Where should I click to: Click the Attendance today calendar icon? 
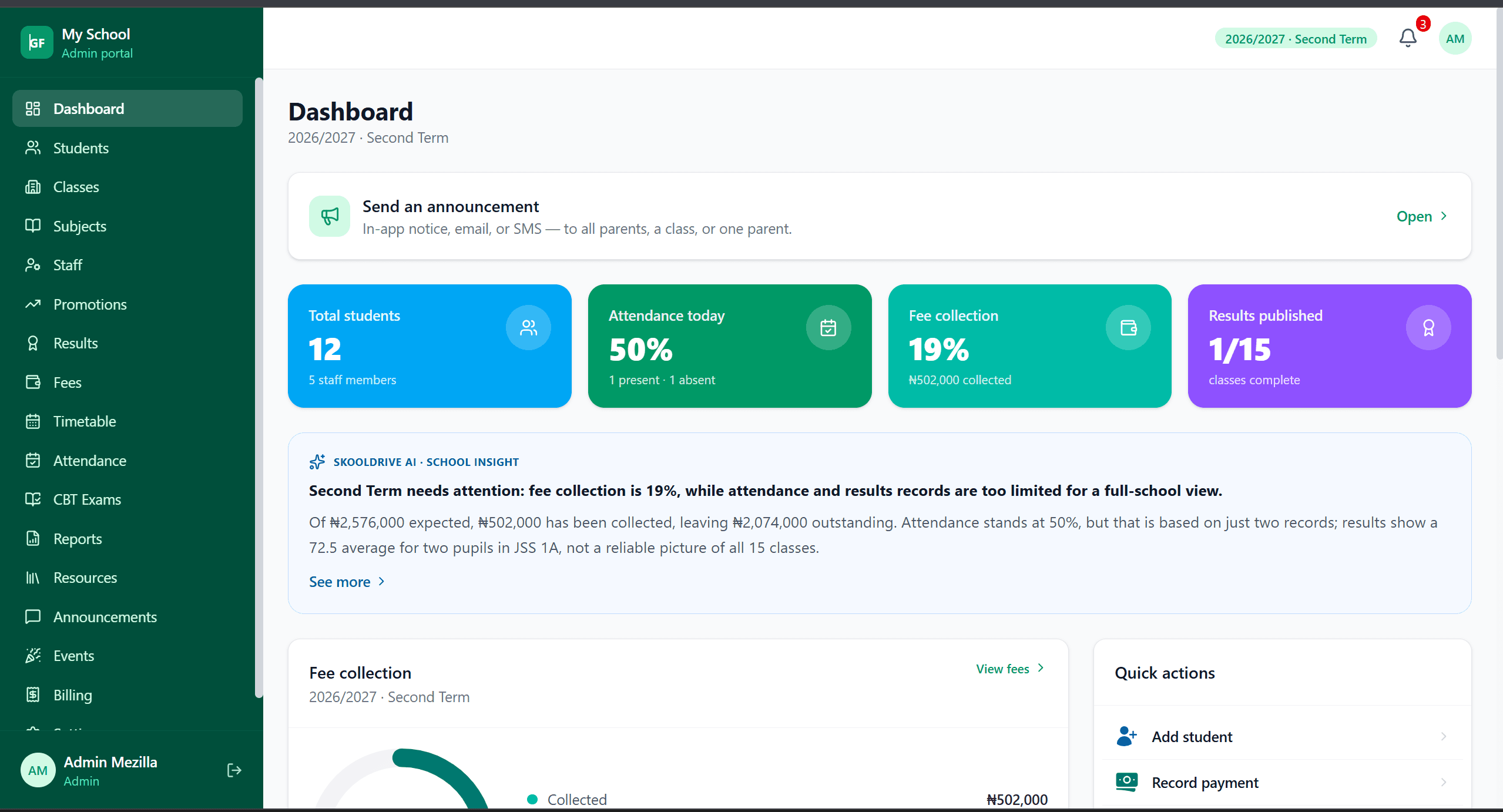pyautogui.click(x=828, y=327)
